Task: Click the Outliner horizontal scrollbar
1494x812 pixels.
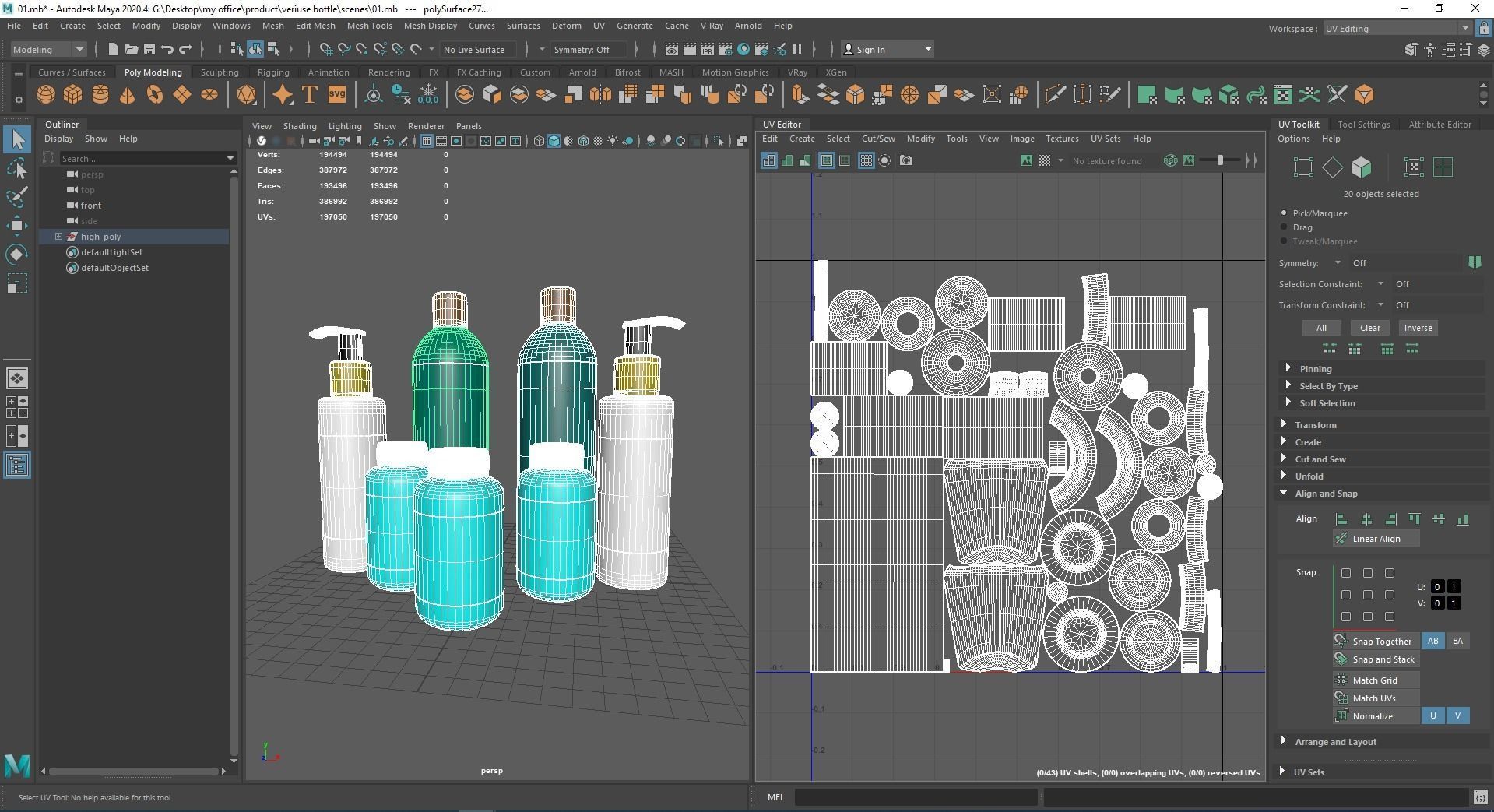Action: tap(133, 772)
